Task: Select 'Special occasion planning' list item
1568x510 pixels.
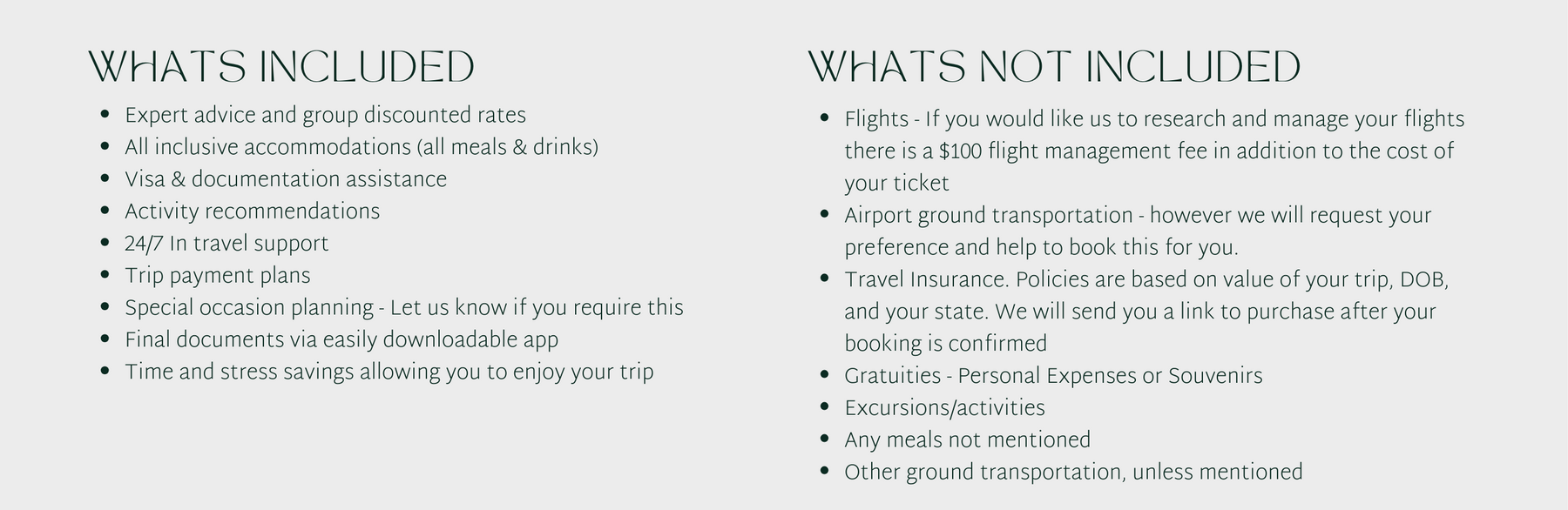Action: (x=404, y=308)
